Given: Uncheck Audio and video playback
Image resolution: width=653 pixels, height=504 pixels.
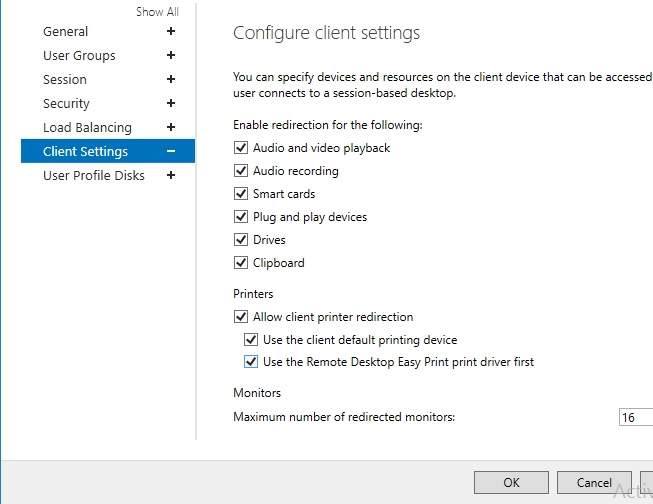Looking at the screenshot, I should tap(241, 148).
